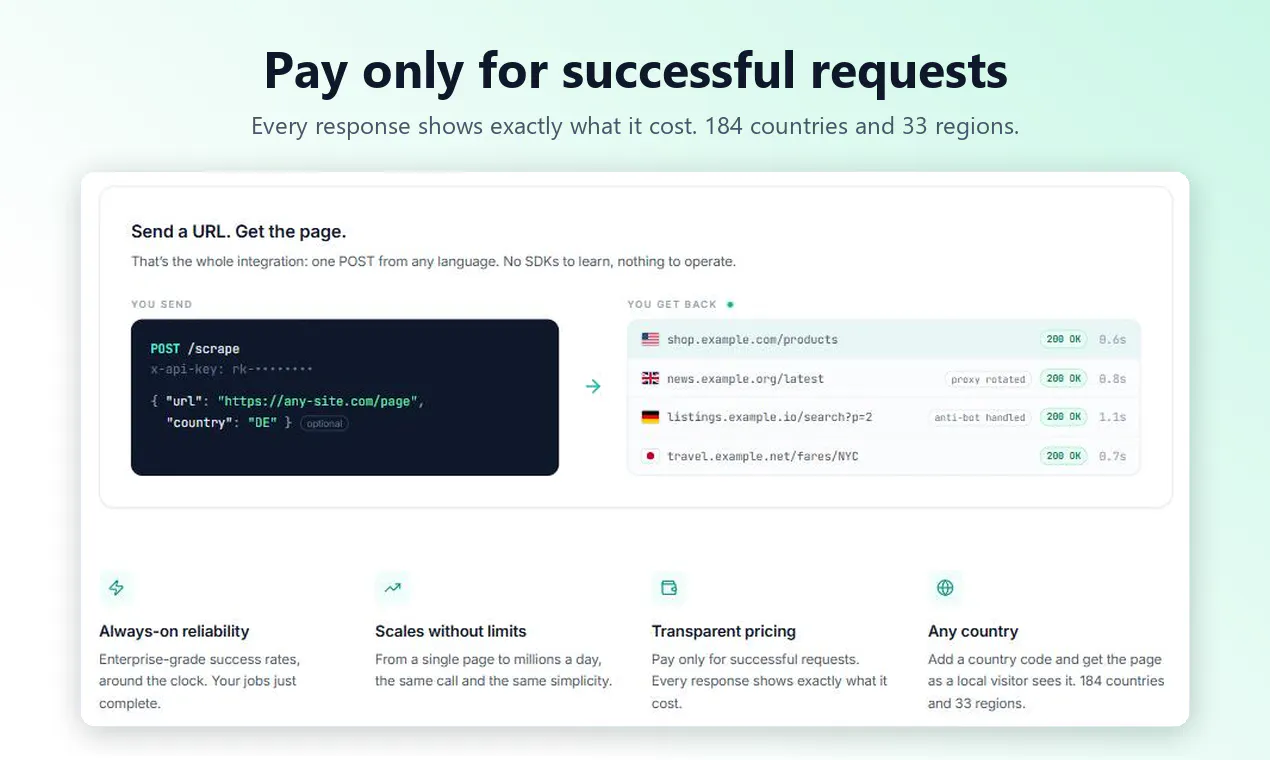This screenshot has width=1270, height=760.
Task: Click the "Scales without limits" feature title
Action: pos(450,631)
